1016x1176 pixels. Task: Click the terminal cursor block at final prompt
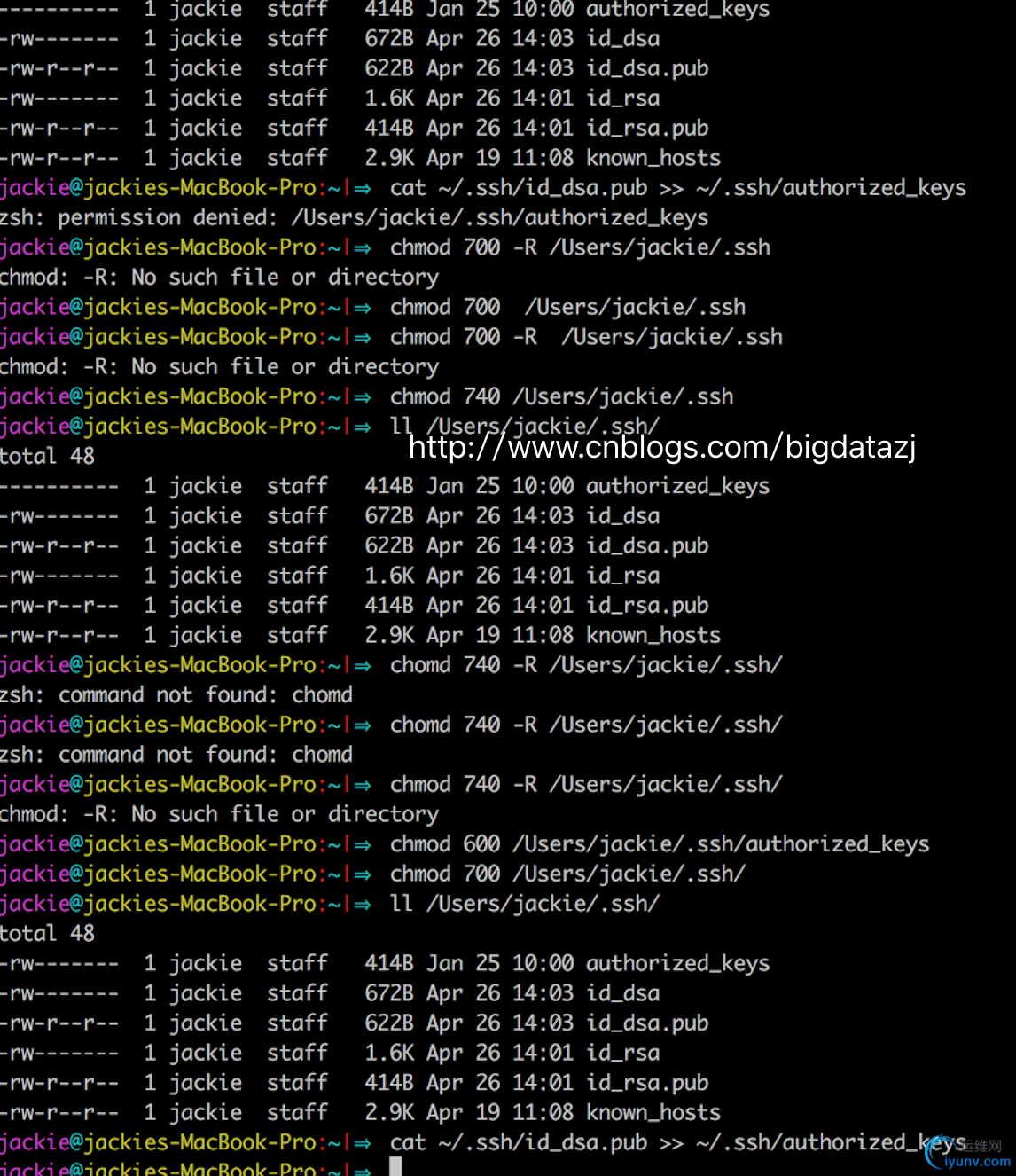click(395, 1166)
